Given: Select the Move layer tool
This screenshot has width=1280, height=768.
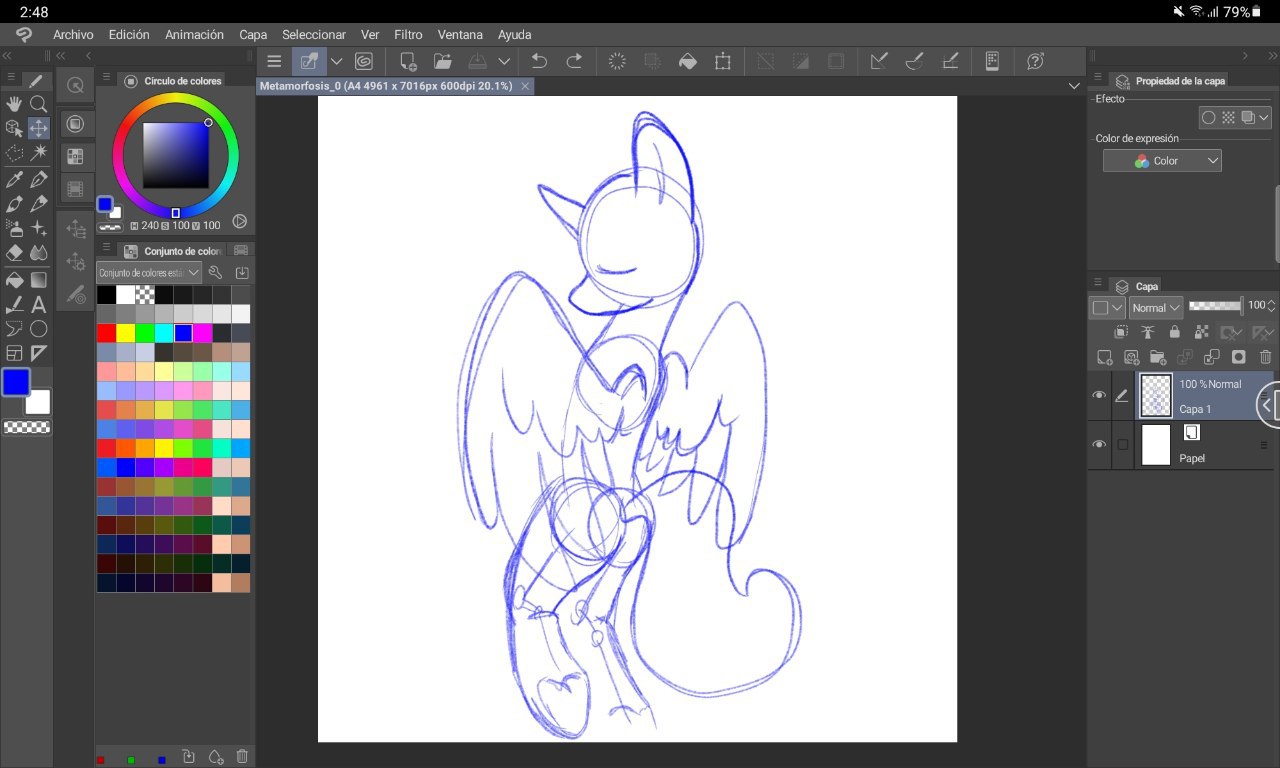Looking at the screenshot, I should click(x=39, y=128).
